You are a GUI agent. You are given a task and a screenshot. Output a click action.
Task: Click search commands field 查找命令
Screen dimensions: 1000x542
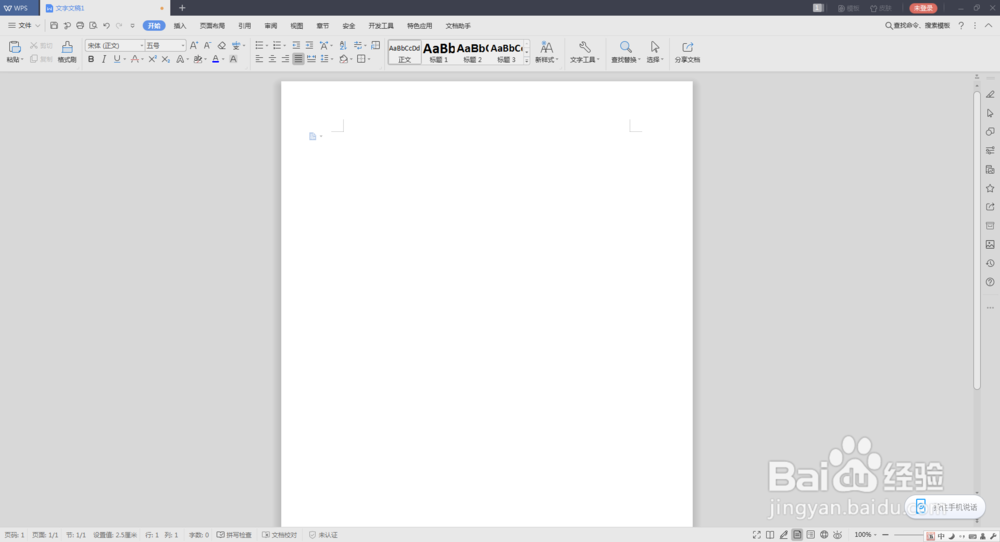click(917, 26)
